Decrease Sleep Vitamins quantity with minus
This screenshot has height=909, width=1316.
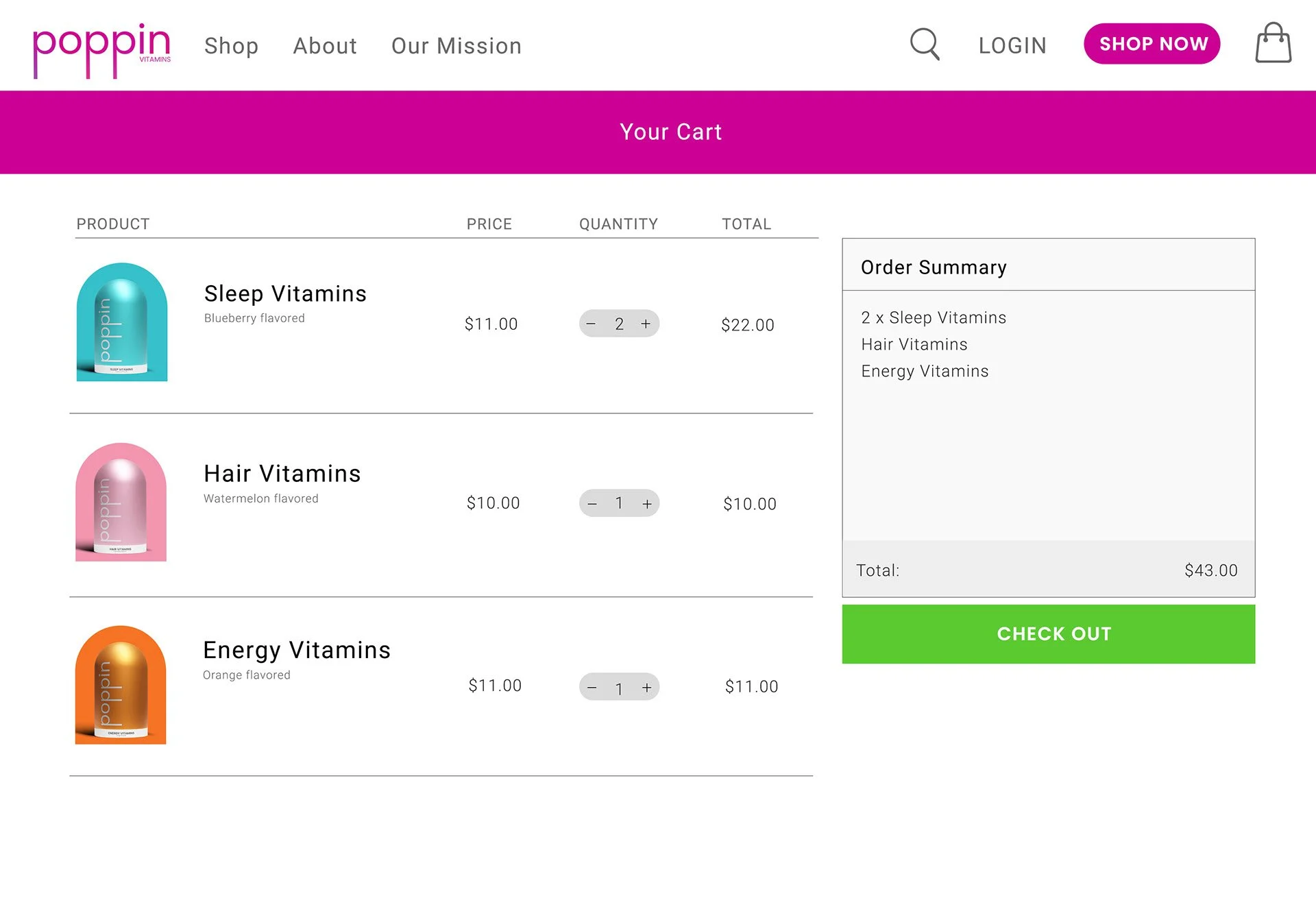coord(592,324)
